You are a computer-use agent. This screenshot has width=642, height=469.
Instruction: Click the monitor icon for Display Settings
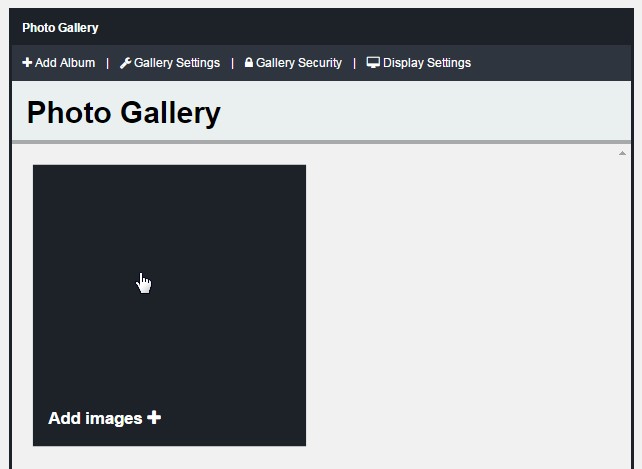click(373, 63)
